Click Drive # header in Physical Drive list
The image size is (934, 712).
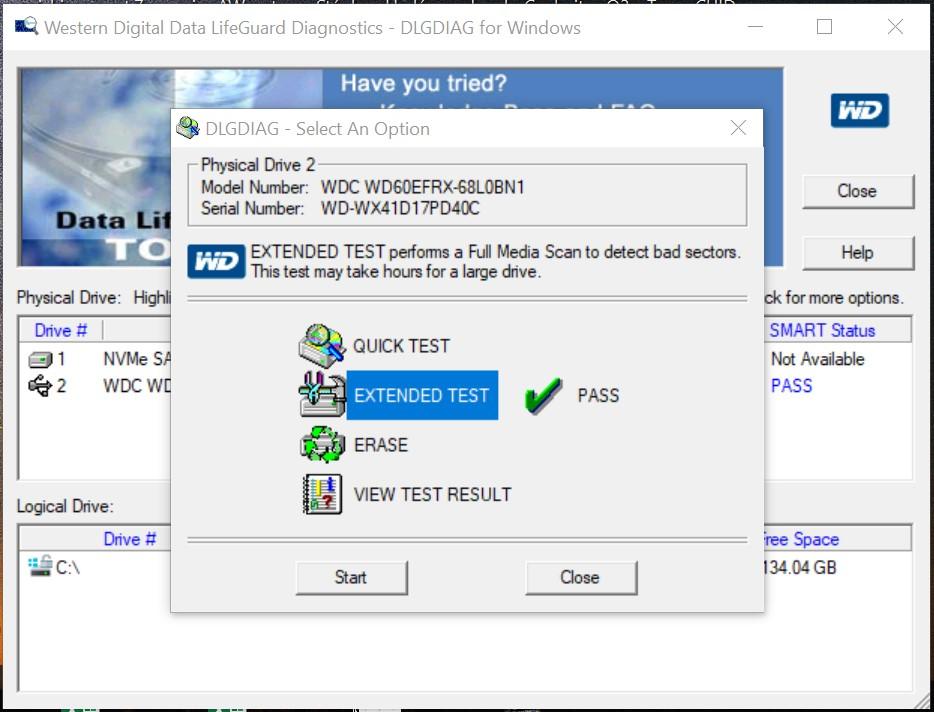pyautogui.click(x=61, y=330)
